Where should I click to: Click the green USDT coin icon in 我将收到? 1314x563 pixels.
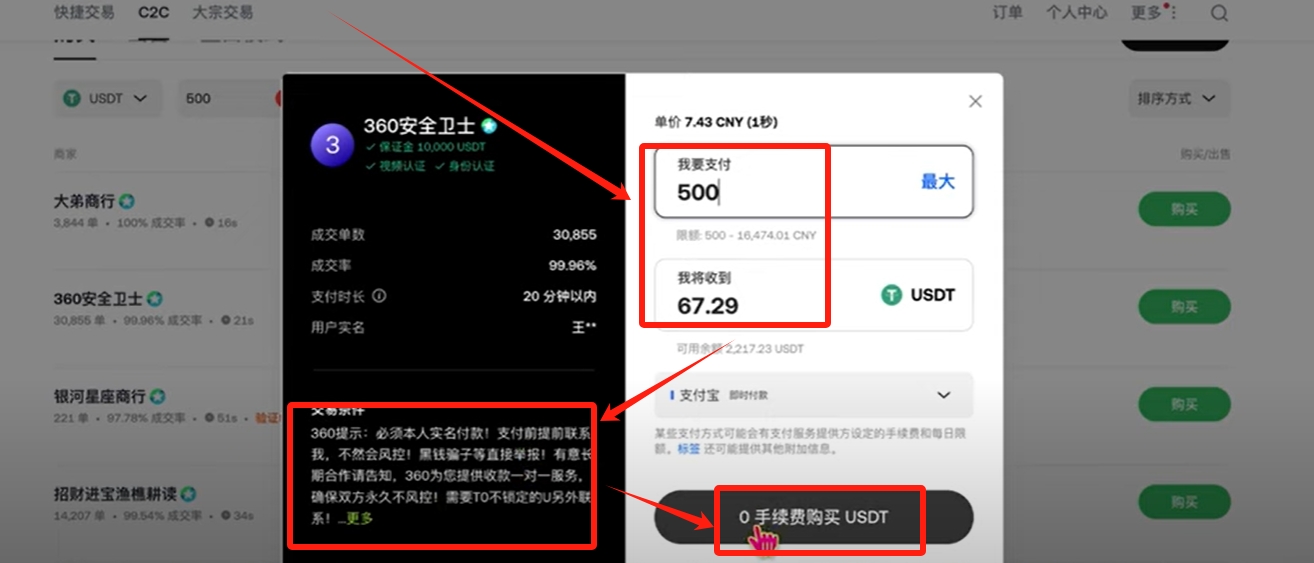pos(891,295)
